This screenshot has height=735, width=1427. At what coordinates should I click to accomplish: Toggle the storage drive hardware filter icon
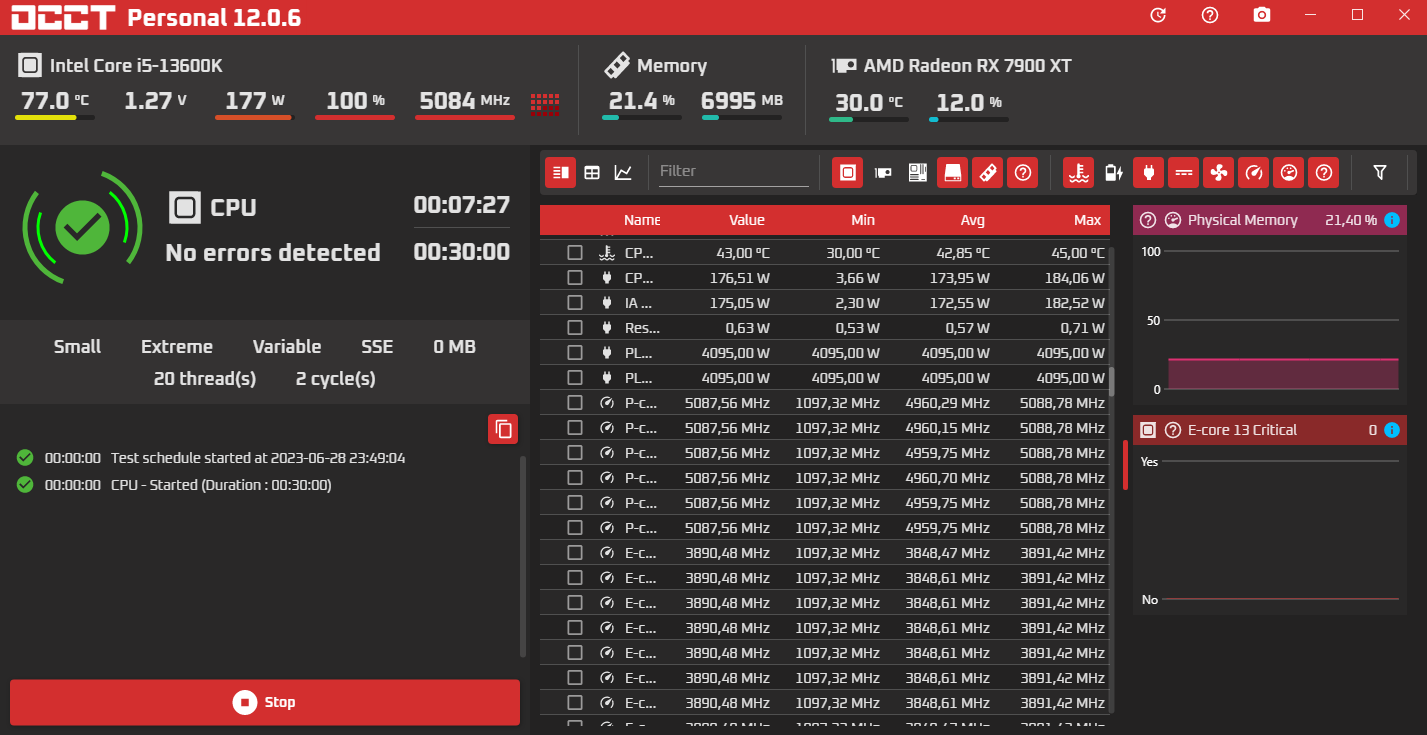(952, 172)
